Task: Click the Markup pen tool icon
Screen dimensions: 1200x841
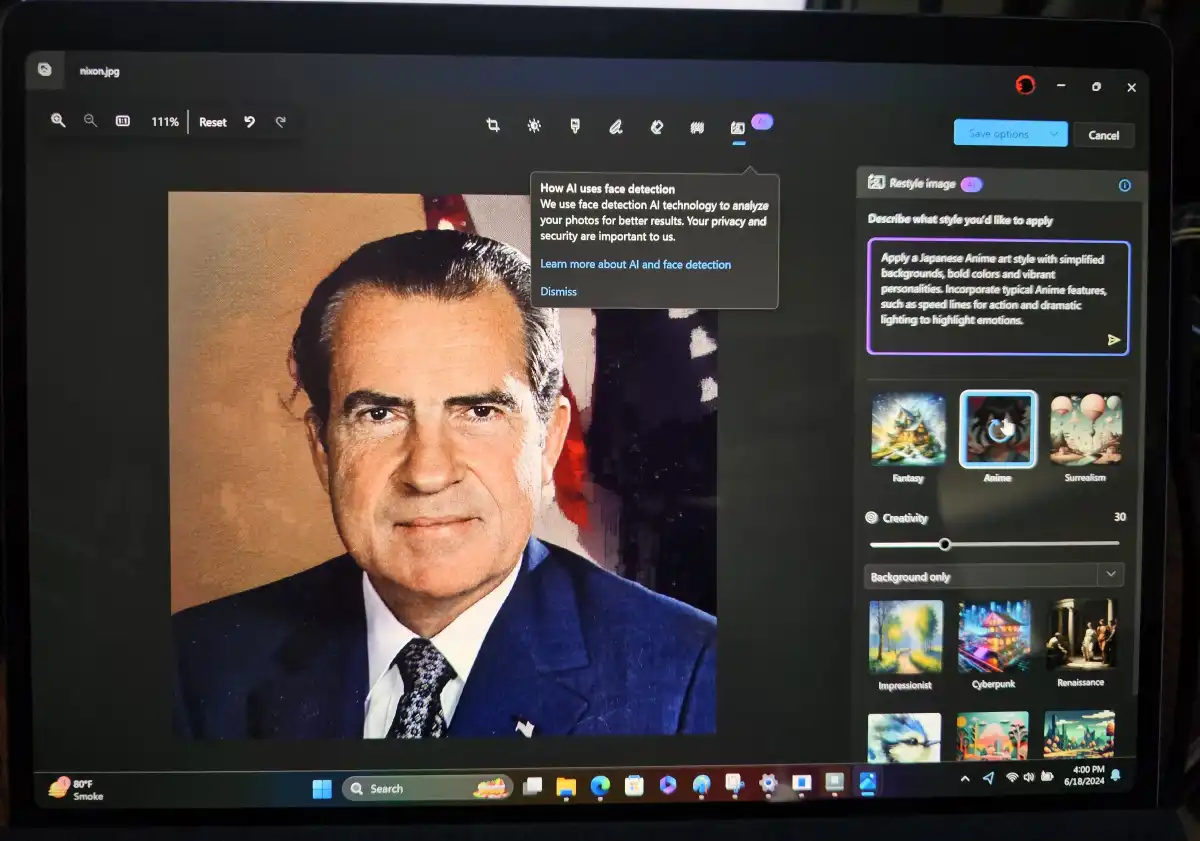Action: click(x=616, y=127)
